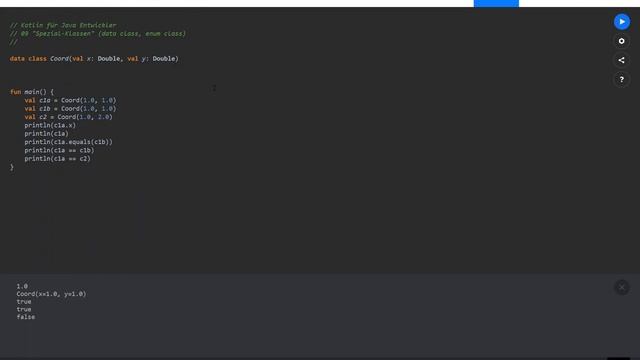Click the 'println(c1a == c2)' line
The height and width of the screenshot is (360, 640).
(x=57, y=158)
